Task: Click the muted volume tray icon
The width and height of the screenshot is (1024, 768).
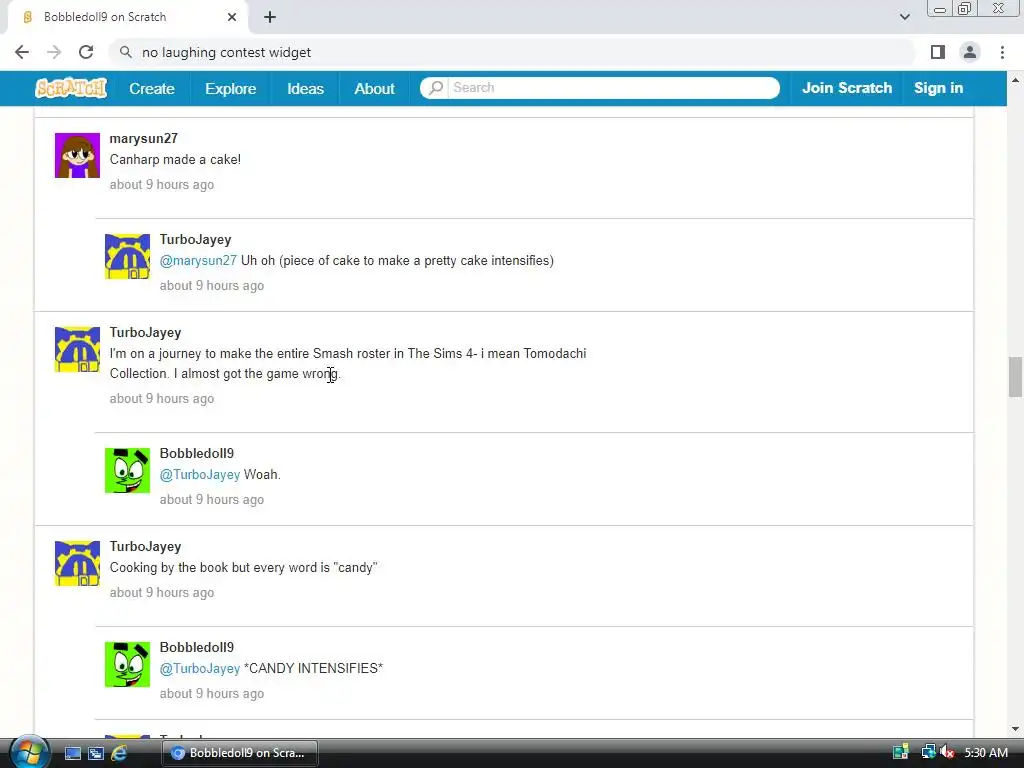Action: pos(947,752)
